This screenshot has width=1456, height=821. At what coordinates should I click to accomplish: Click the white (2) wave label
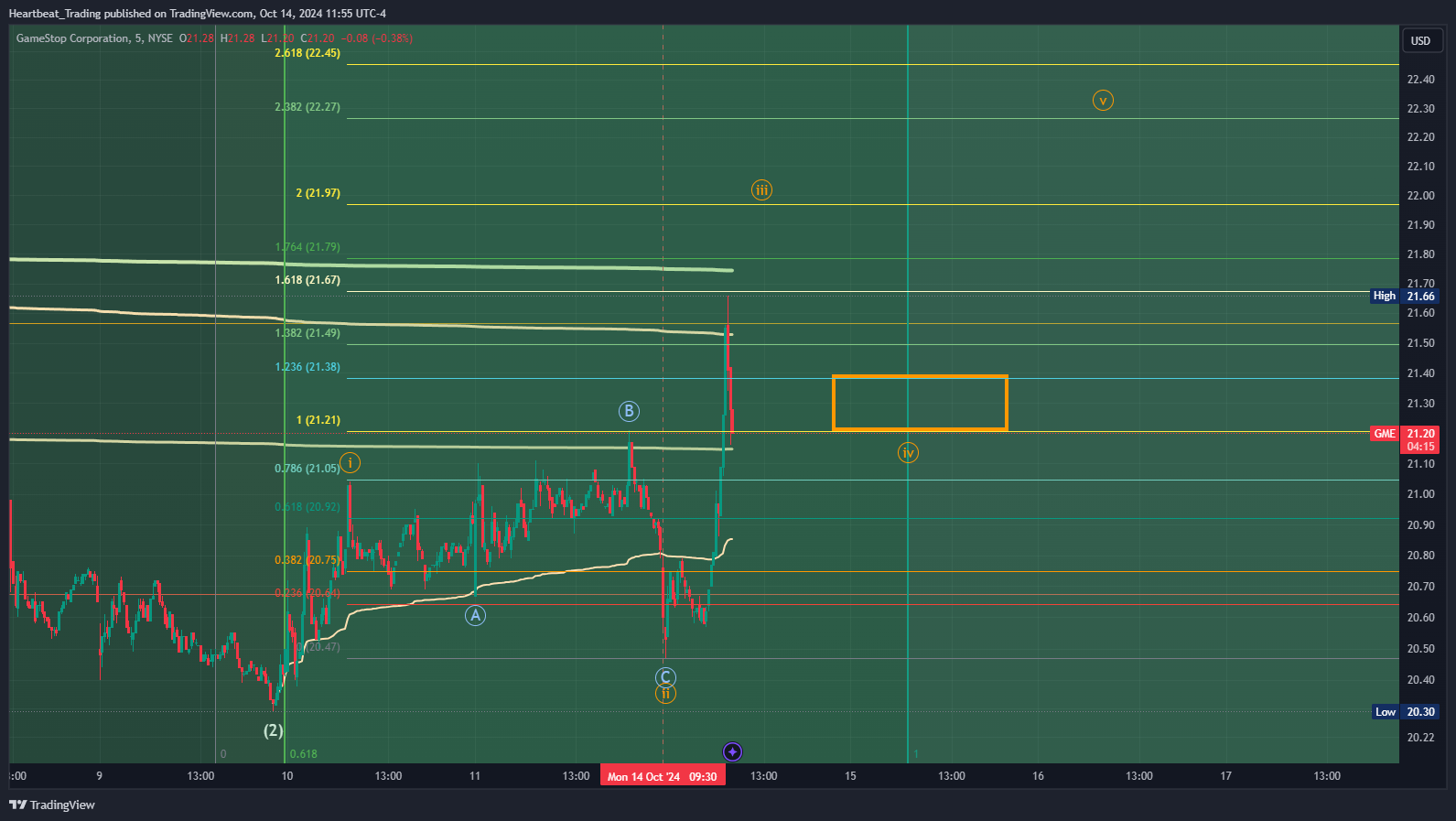click(274, 730)
